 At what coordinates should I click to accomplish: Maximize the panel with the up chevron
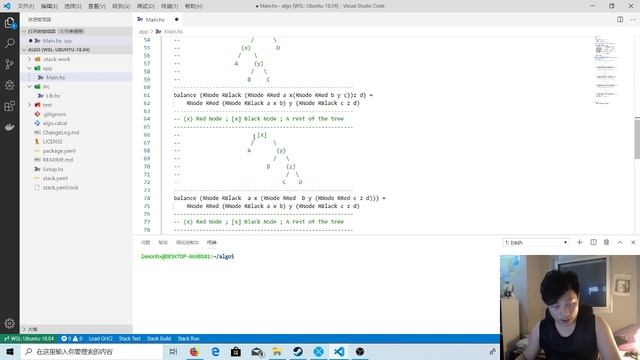click(620, 242)
